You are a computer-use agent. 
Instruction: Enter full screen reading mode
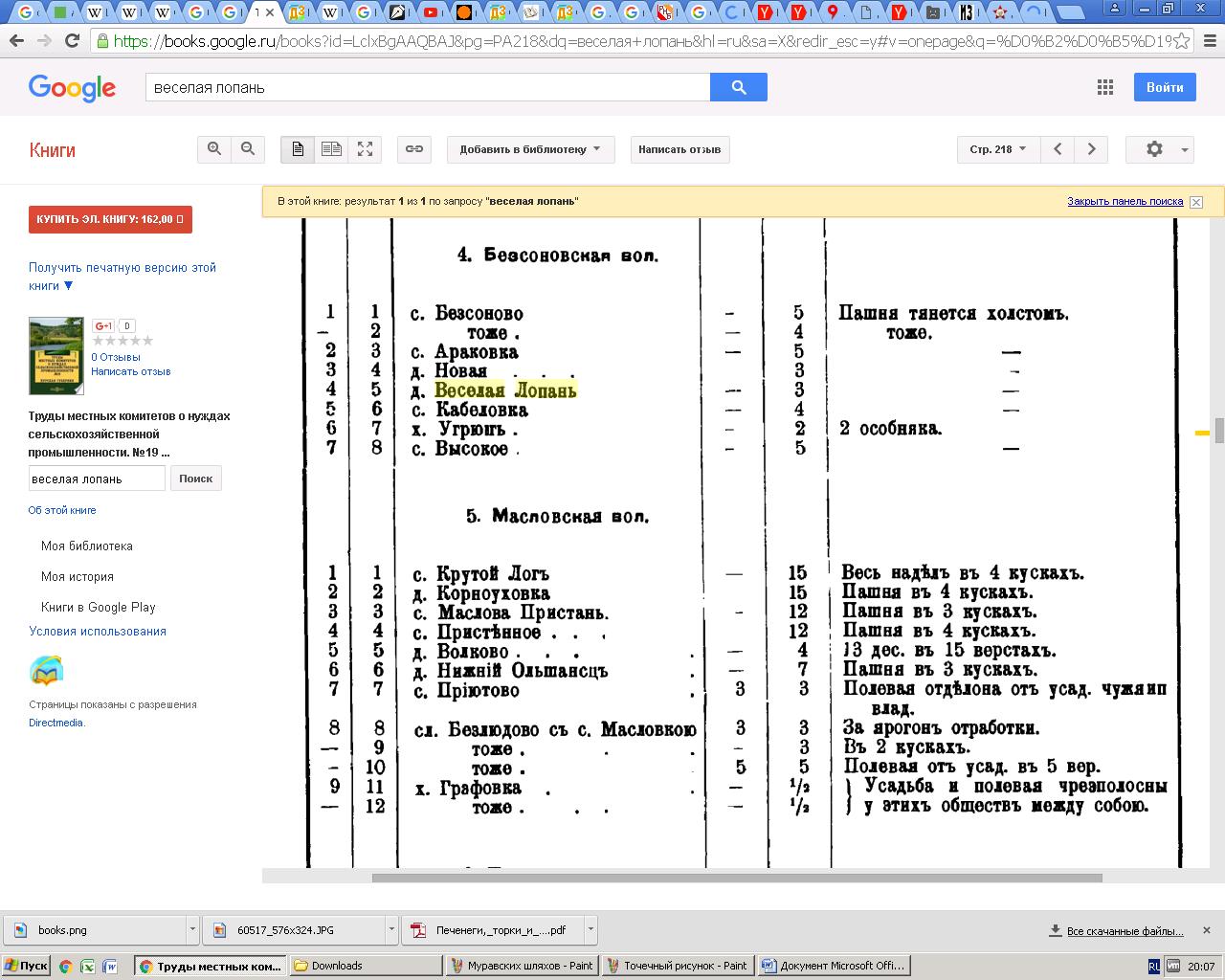tap(365, 149)
